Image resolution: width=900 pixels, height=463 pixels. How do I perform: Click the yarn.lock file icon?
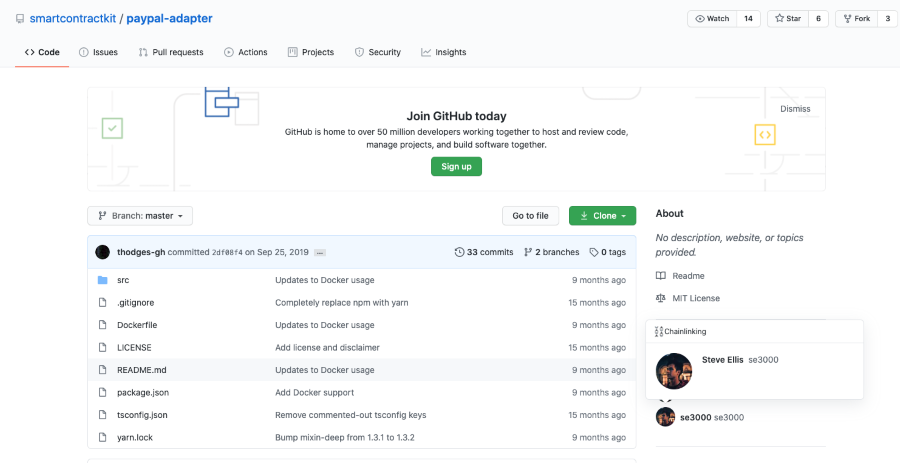pos(103,437)
